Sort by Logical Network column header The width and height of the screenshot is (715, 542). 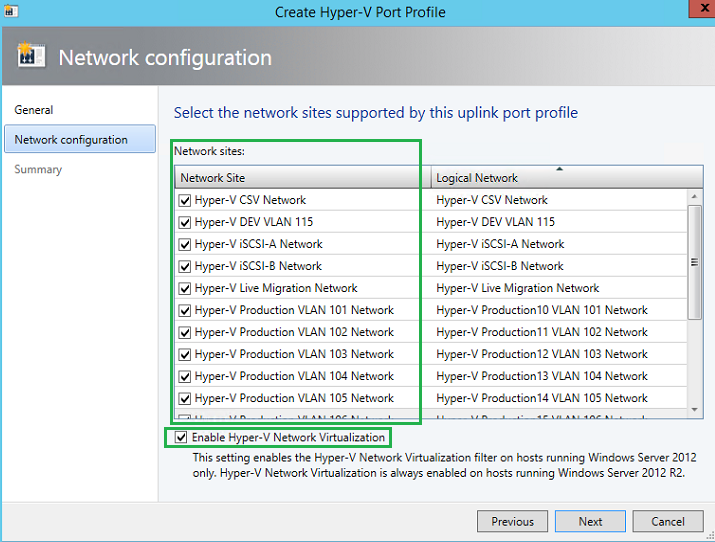(x=567, y=177)
